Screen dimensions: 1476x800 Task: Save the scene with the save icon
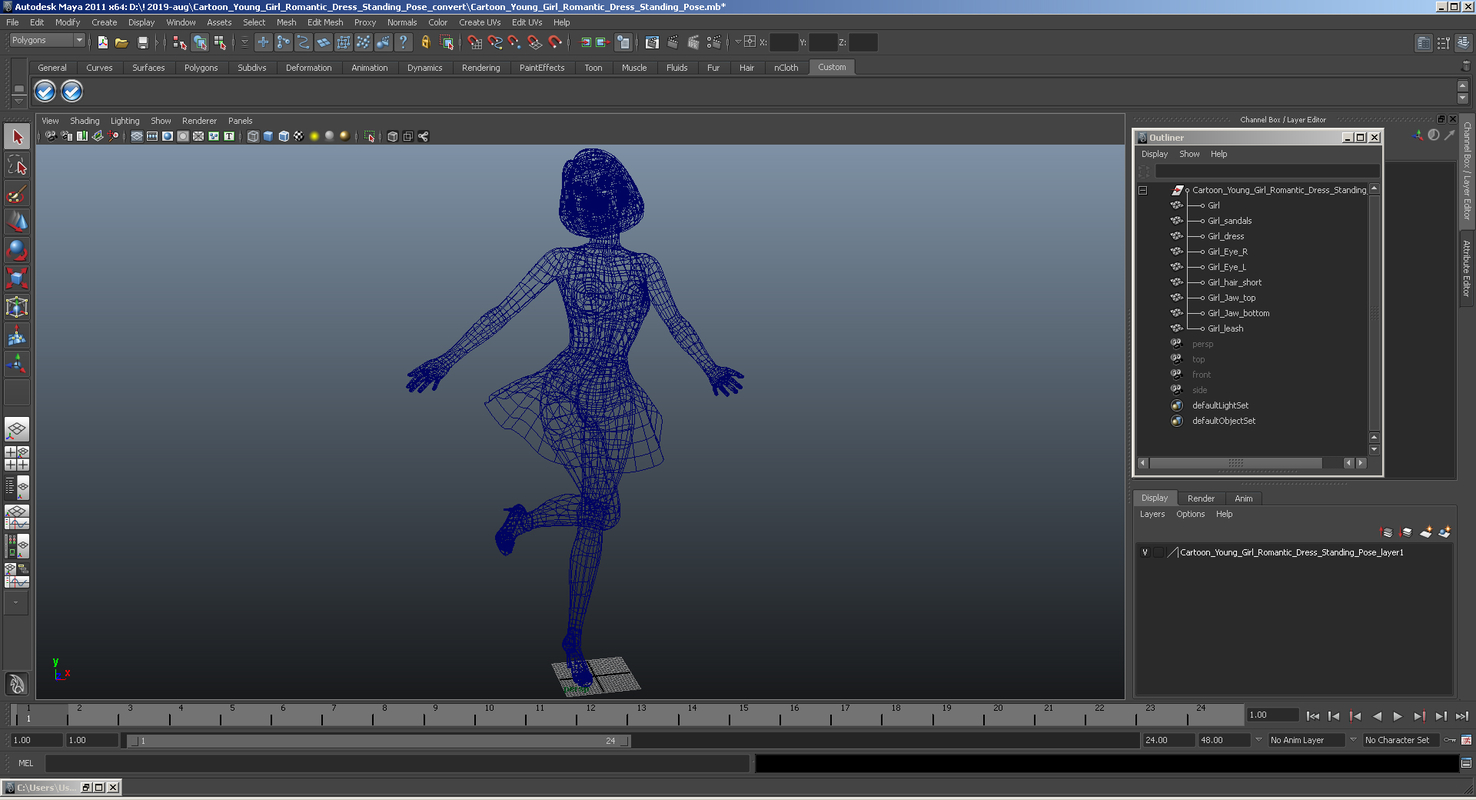(x=142, y=42)
